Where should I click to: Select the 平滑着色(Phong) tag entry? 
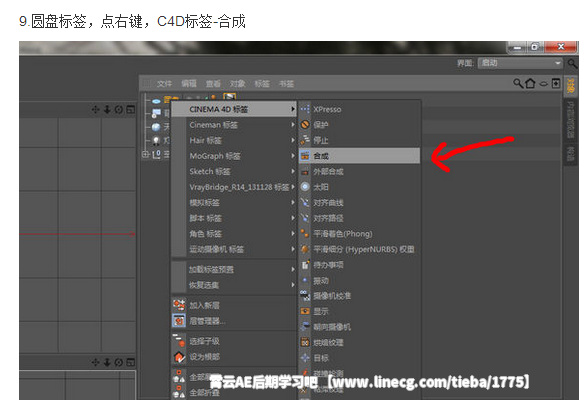(x=359, y=233)
